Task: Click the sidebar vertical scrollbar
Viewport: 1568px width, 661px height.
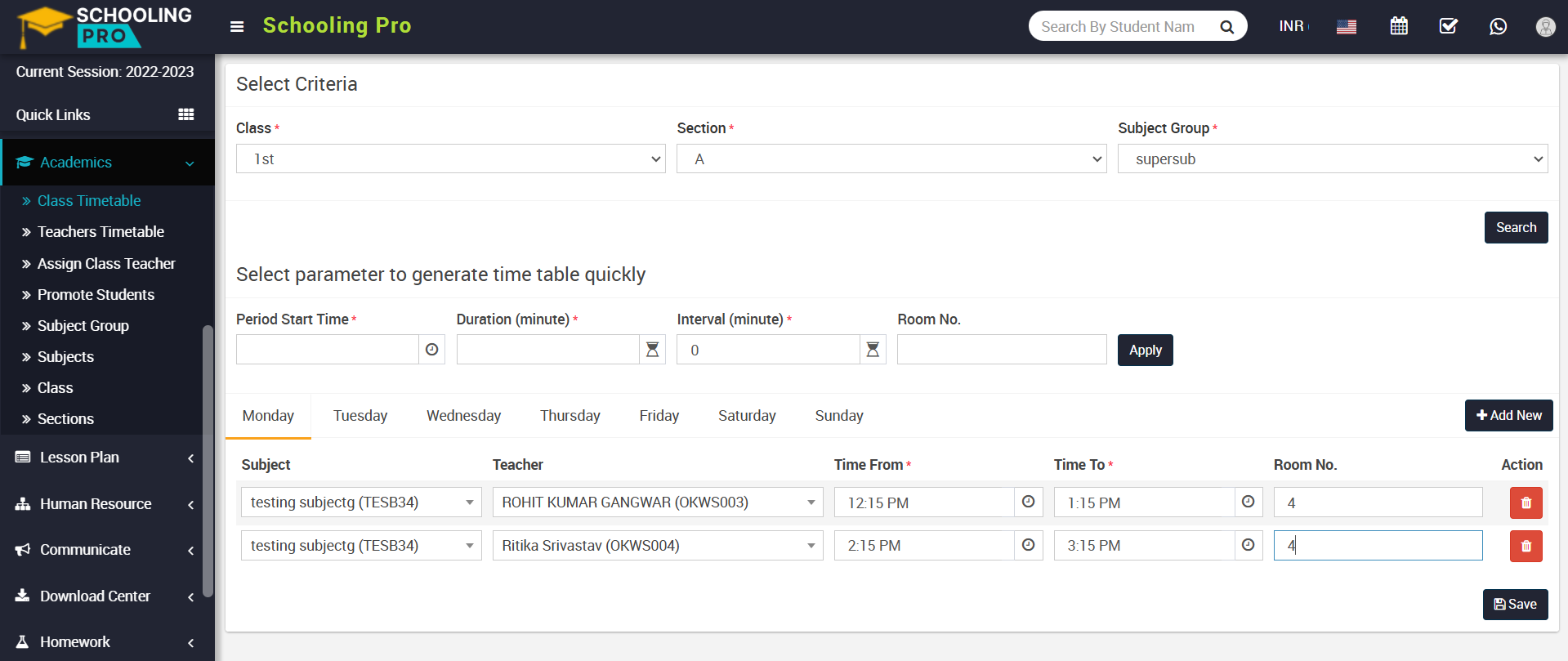Action: click(x=208, y=462)
